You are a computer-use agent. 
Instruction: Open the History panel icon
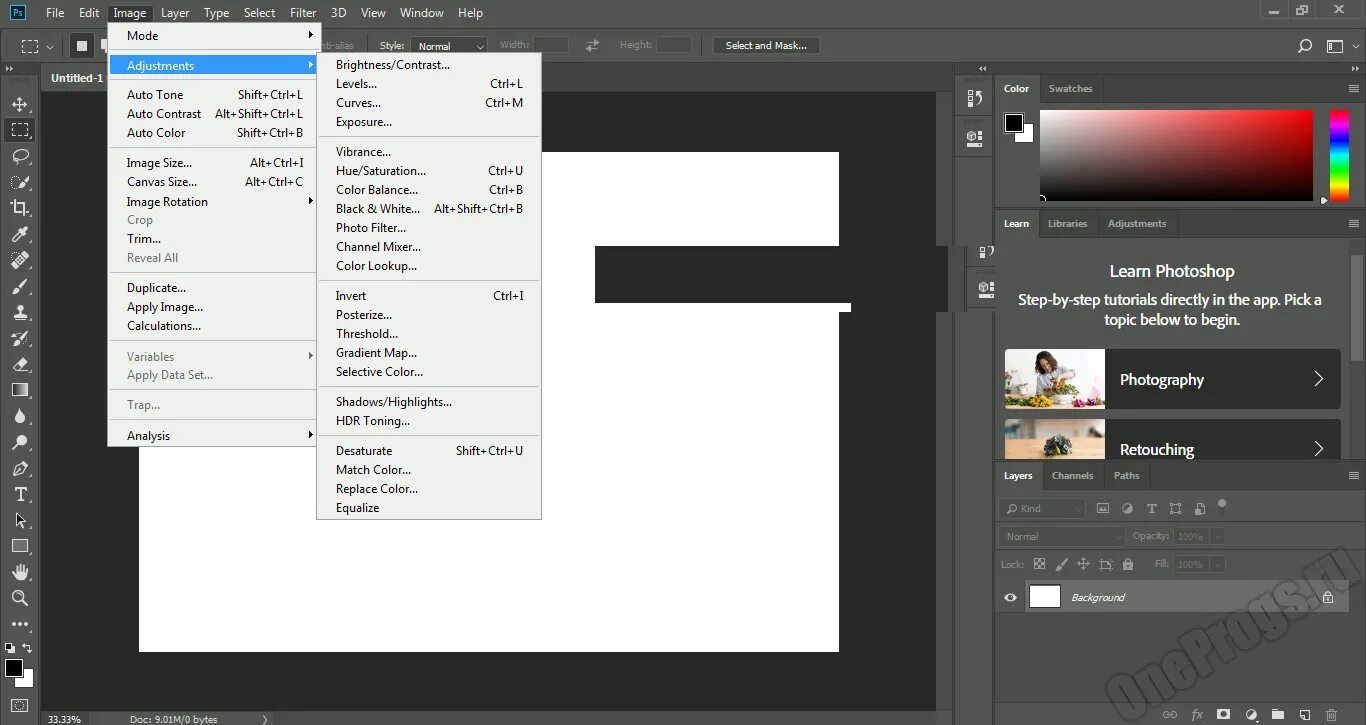click(x=975, y=98)
